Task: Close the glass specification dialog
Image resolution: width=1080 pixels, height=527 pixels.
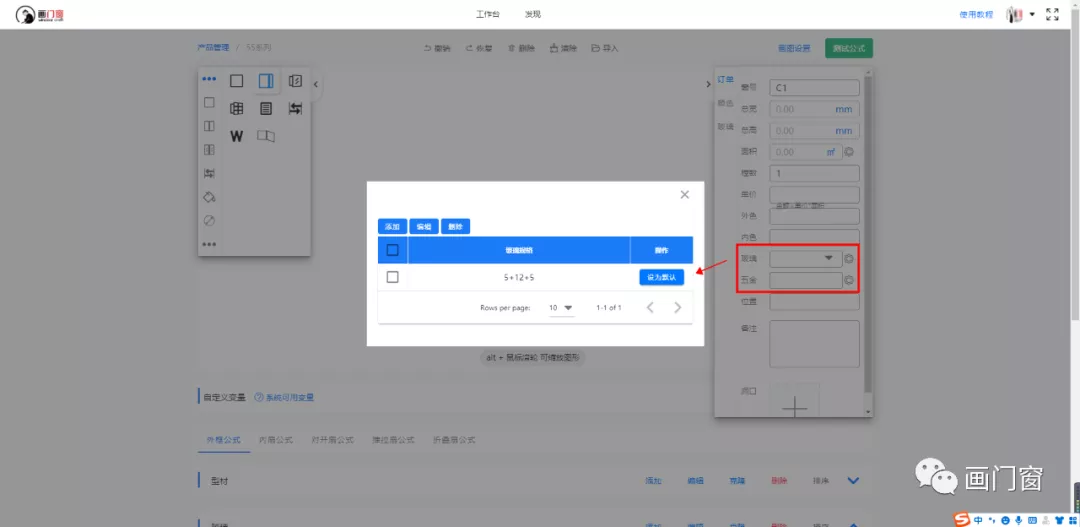Action: [684, 195]
